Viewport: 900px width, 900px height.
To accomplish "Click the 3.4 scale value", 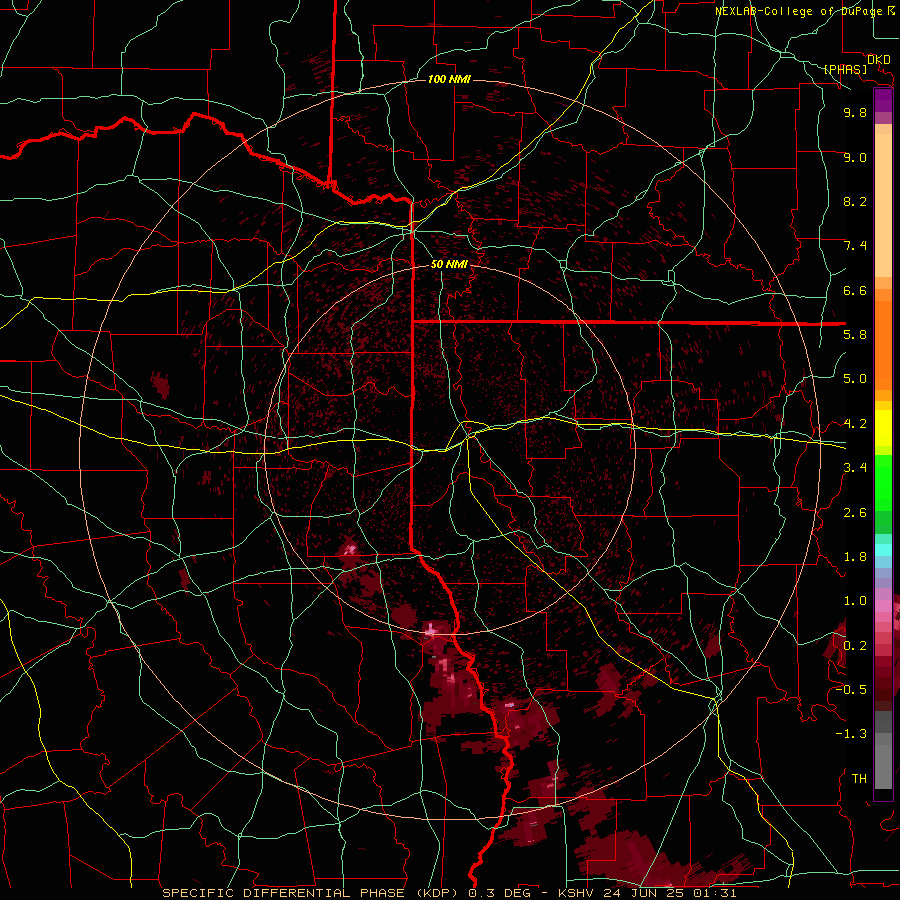I will (855, 468).
